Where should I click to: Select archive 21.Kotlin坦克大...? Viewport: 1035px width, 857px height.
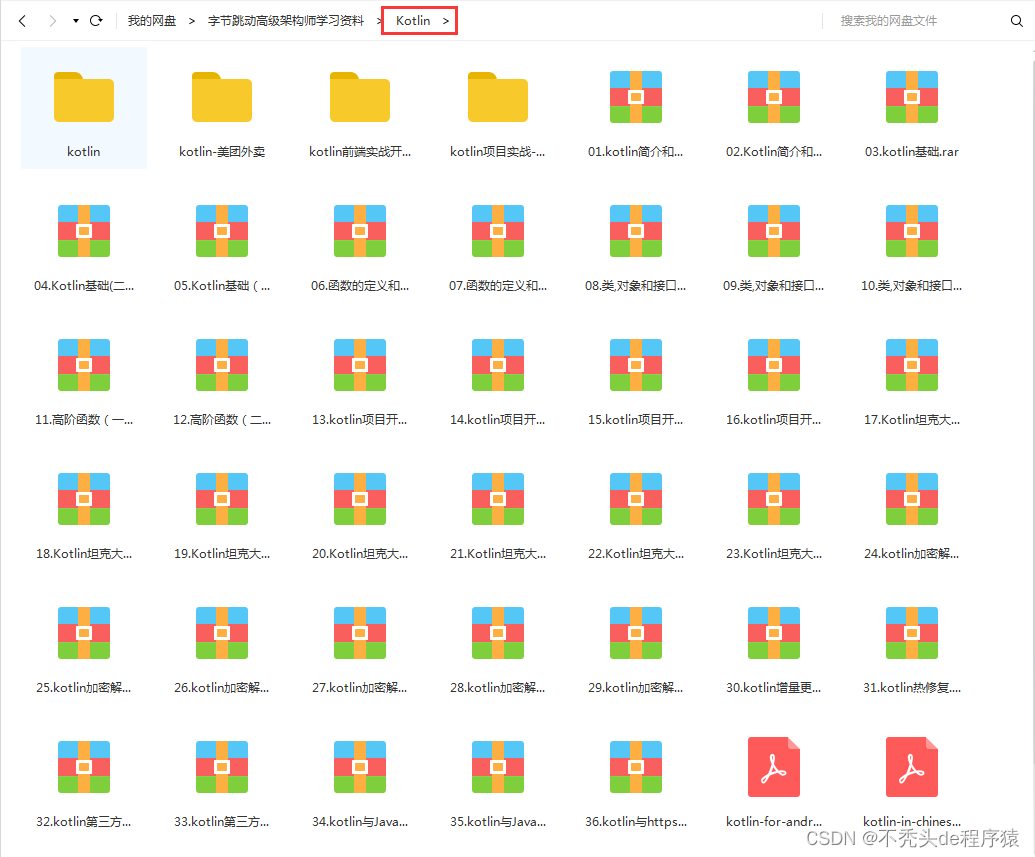498,499
